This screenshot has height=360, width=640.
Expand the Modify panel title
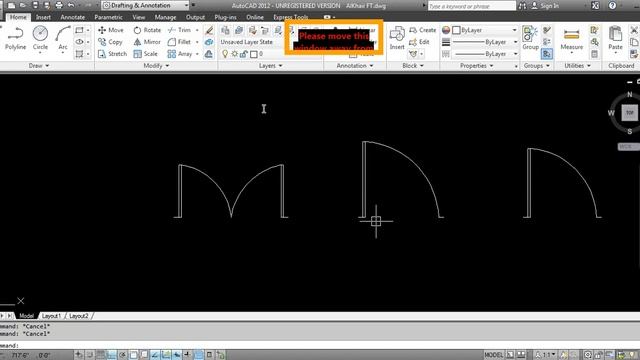point(156,66)
